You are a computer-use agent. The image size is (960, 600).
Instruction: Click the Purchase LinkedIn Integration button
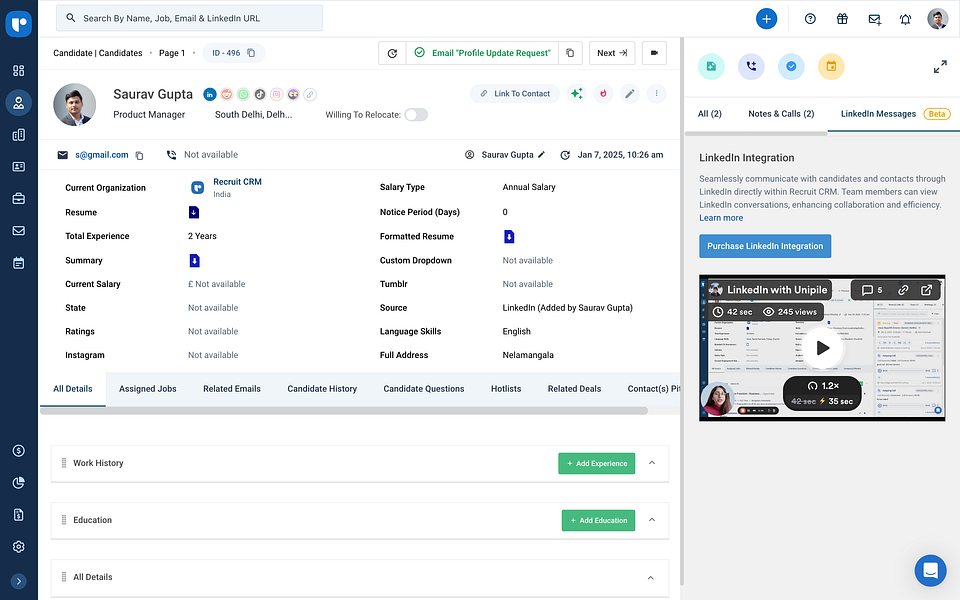765,246
